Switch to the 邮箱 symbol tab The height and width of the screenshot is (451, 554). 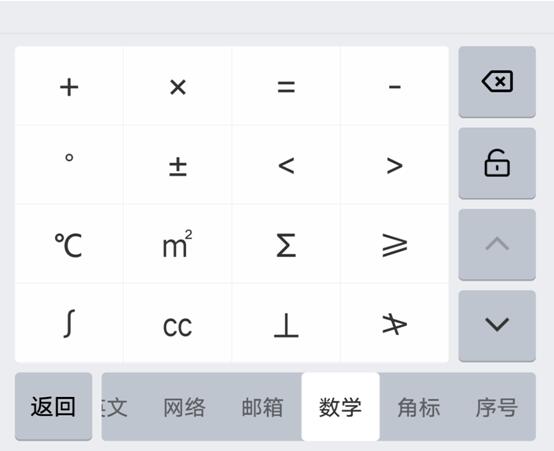[262, 407]
